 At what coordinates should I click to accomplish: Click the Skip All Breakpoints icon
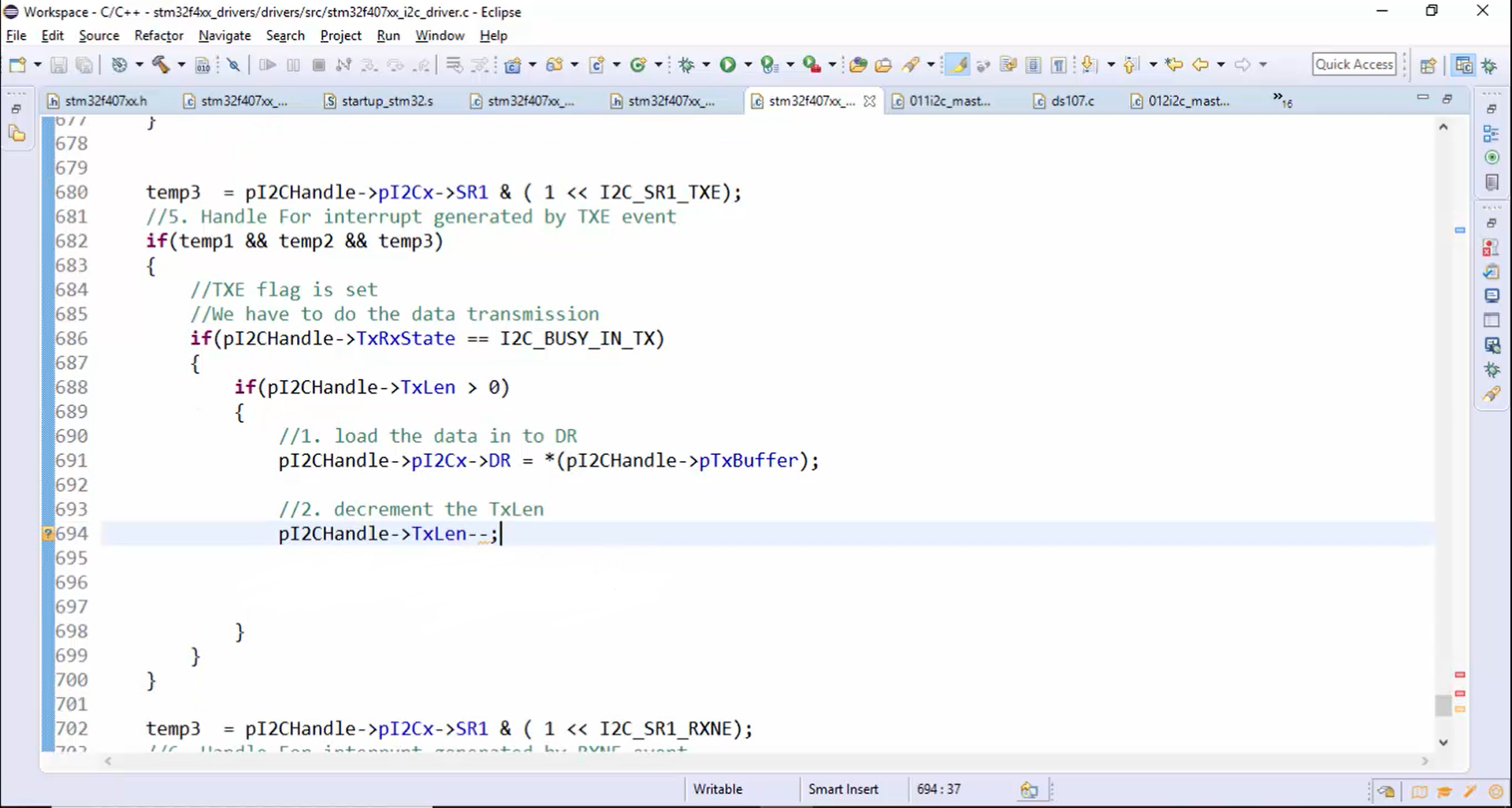click(233, 65)
